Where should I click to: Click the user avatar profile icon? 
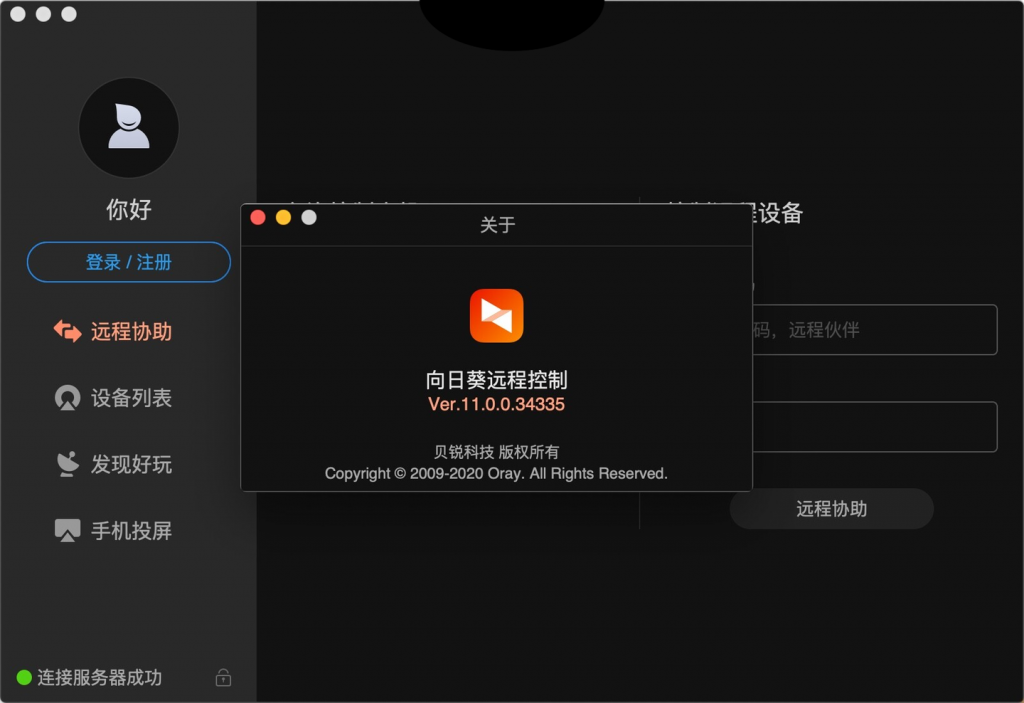pyautogui.click(x=128, y=128)
